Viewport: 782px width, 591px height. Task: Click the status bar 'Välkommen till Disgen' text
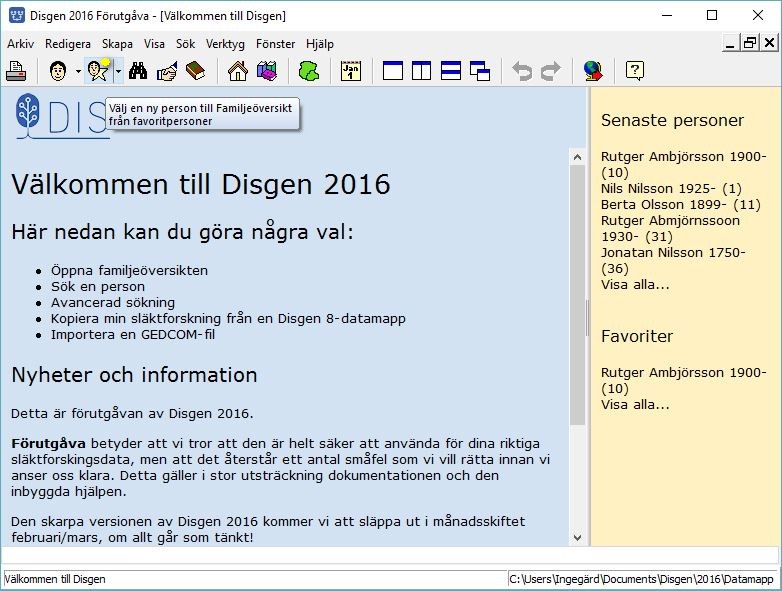click(55, 579)
